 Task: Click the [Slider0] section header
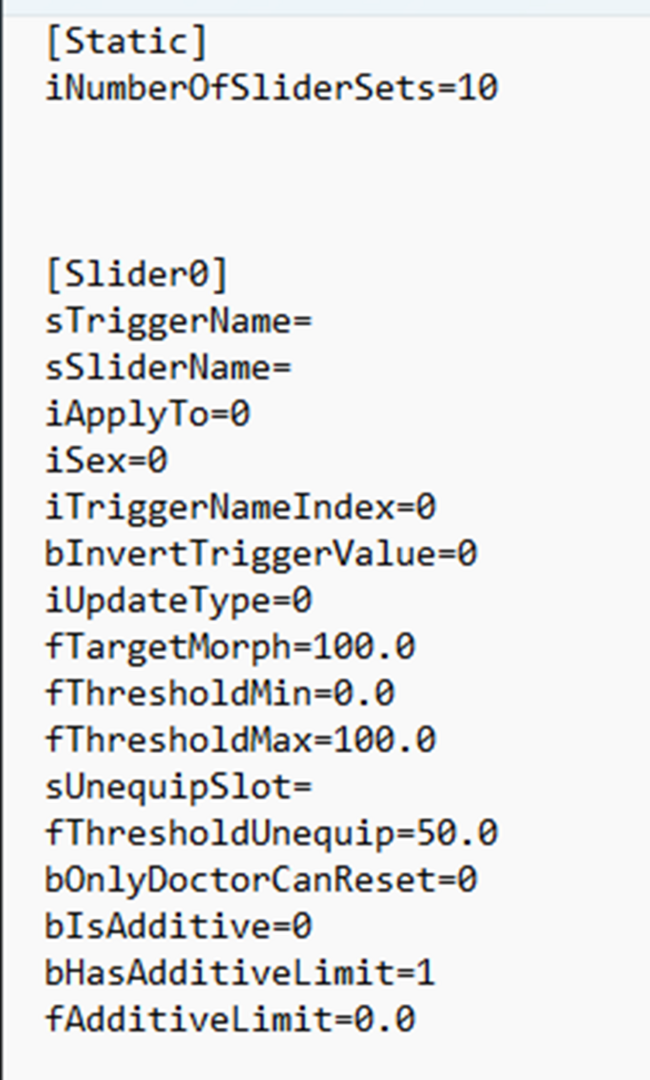136,275
